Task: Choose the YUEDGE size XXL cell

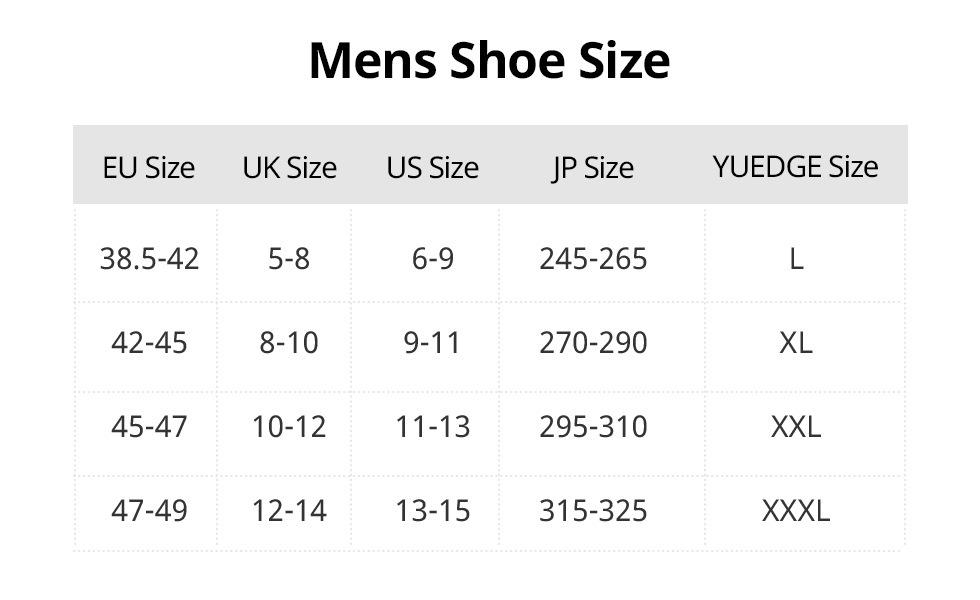Action: pos(796,427)
